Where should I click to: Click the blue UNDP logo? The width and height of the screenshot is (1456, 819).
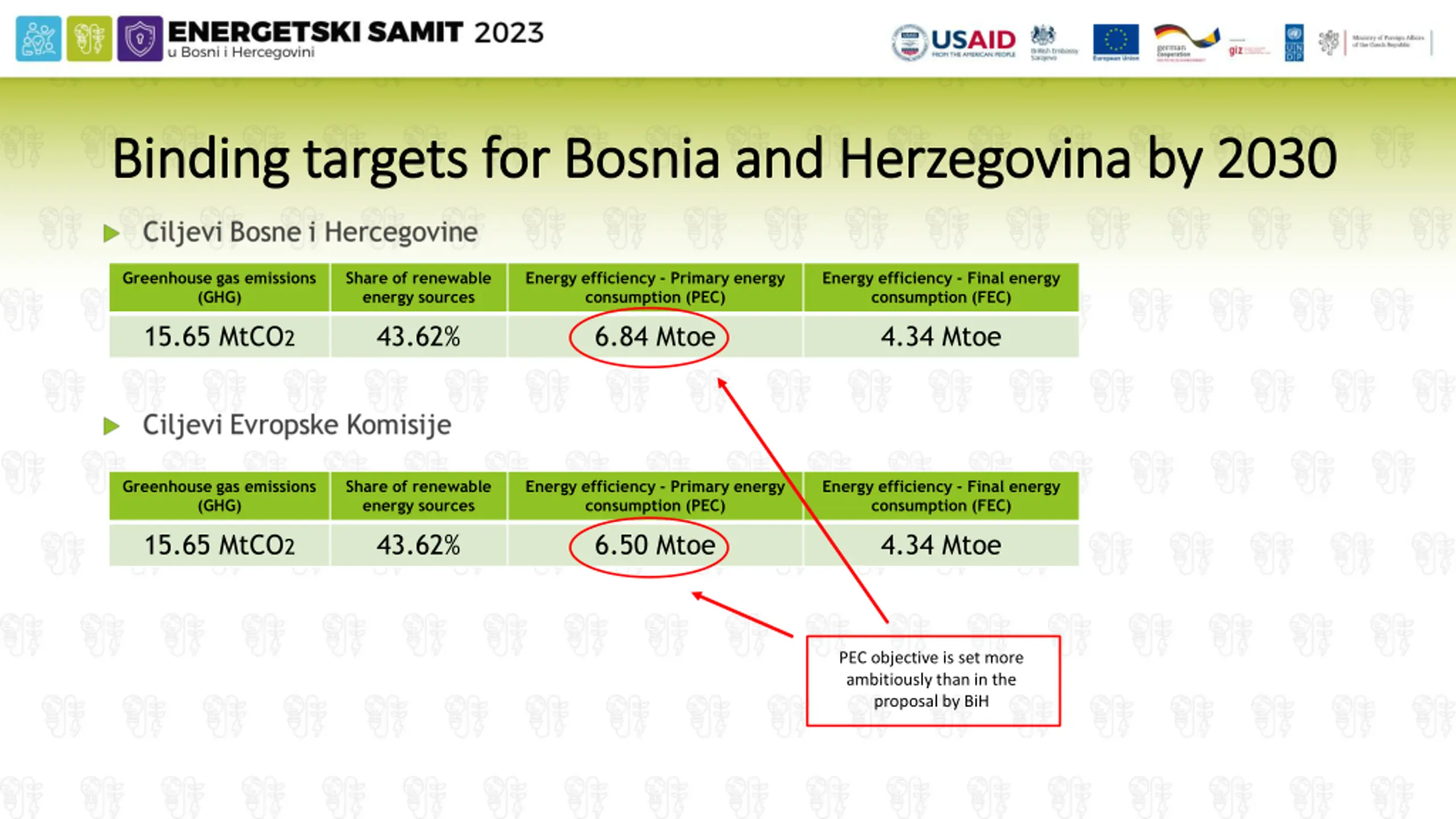1294,43
